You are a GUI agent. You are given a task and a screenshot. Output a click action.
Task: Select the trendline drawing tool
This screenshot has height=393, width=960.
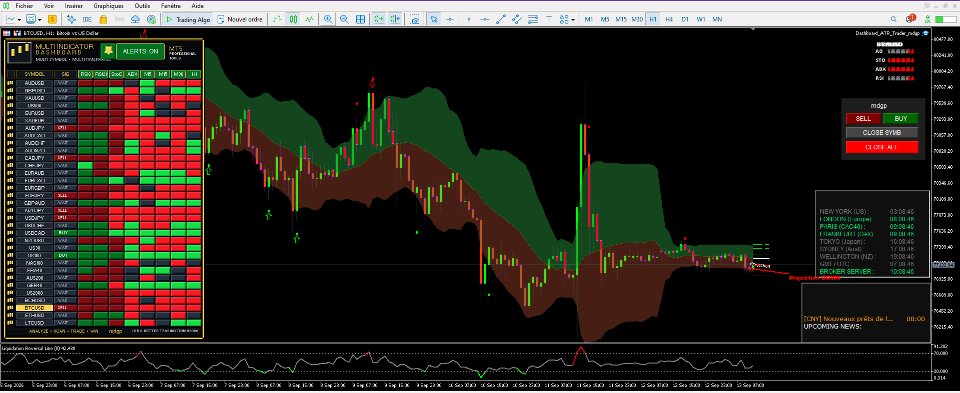click(x=501, y=20)
